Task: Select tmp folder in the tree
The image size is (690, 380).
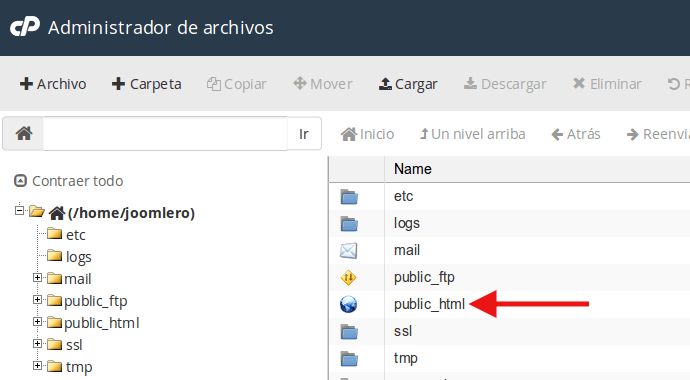Action: coord(79,367)
